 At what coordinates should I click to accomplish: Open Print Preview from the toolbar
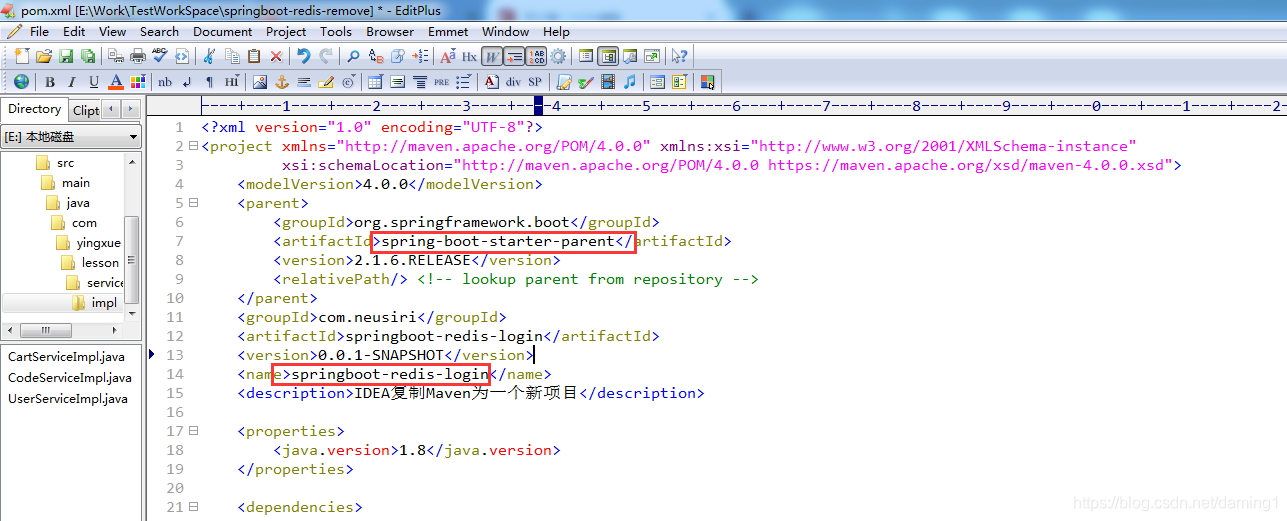point(116,56)
